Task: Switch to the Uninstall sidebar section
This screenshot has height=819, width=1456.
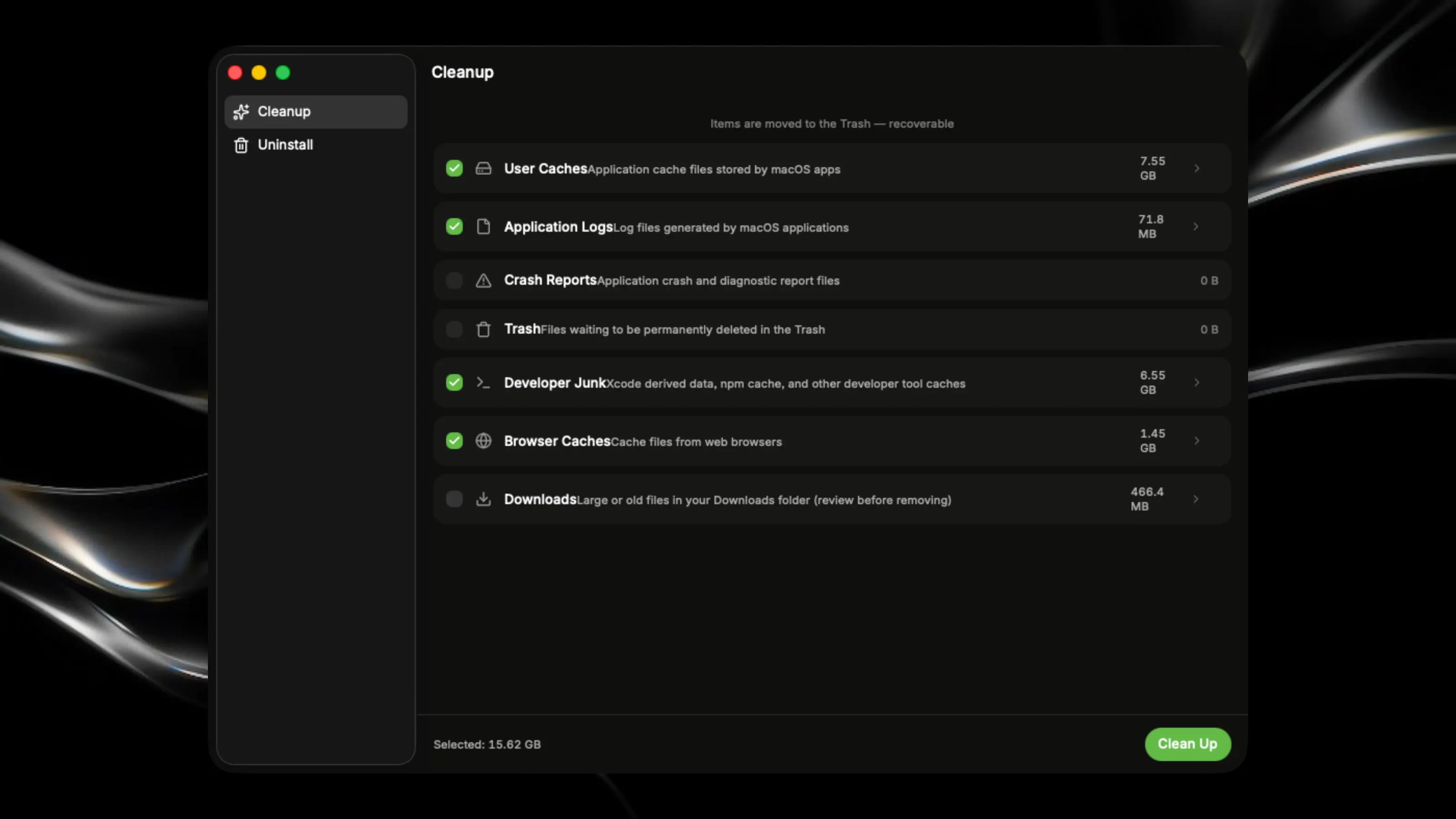Action: [x=316, y=145]
